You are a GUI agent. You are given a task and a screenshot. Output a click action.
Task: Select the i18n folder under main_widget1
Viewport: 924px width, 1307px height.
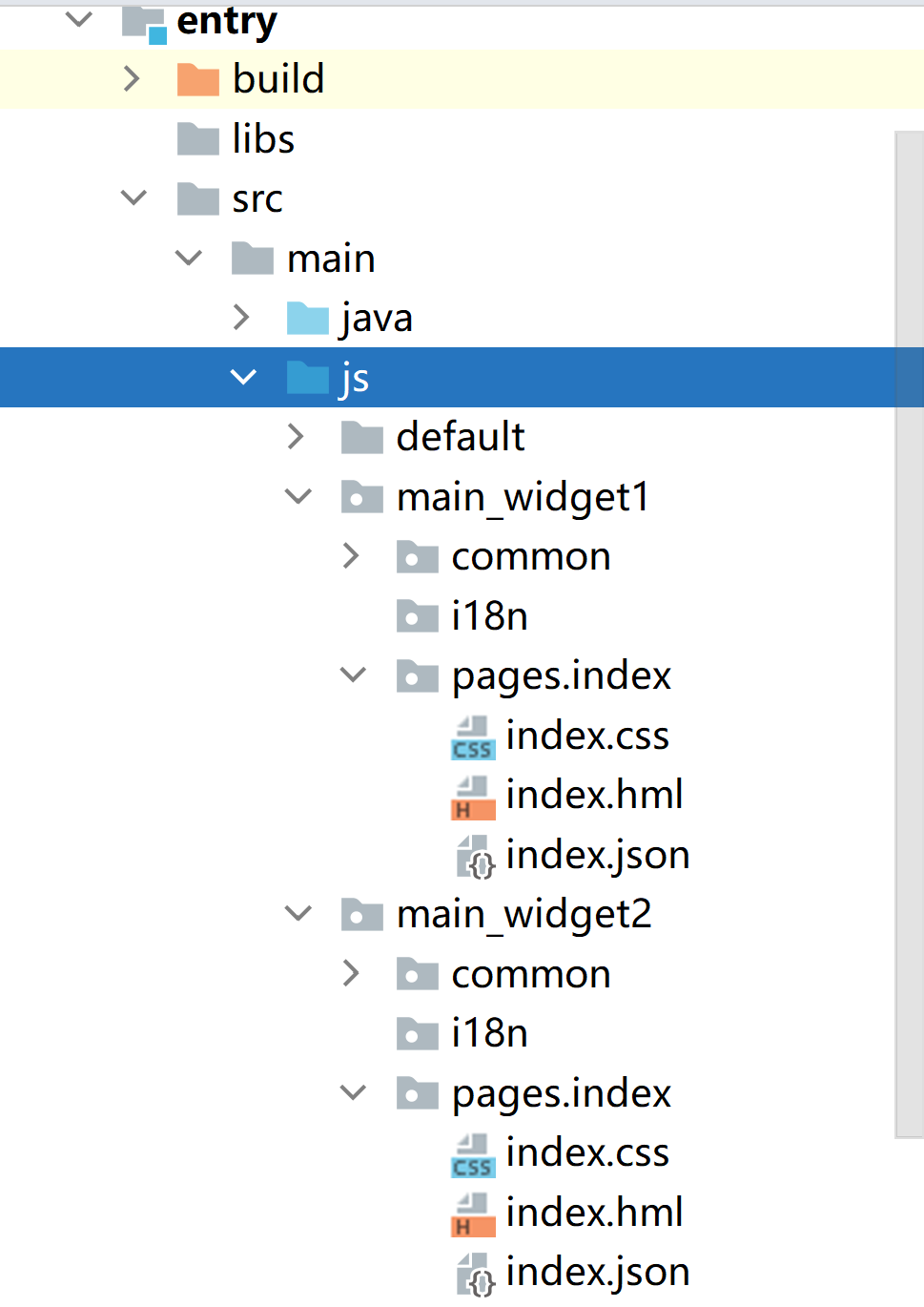coord(489,616)
